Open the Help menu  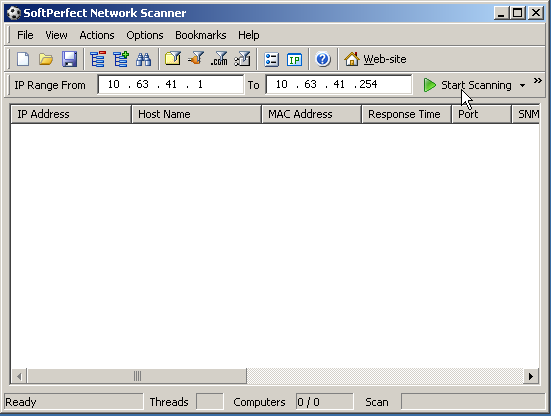coord(249,35)
